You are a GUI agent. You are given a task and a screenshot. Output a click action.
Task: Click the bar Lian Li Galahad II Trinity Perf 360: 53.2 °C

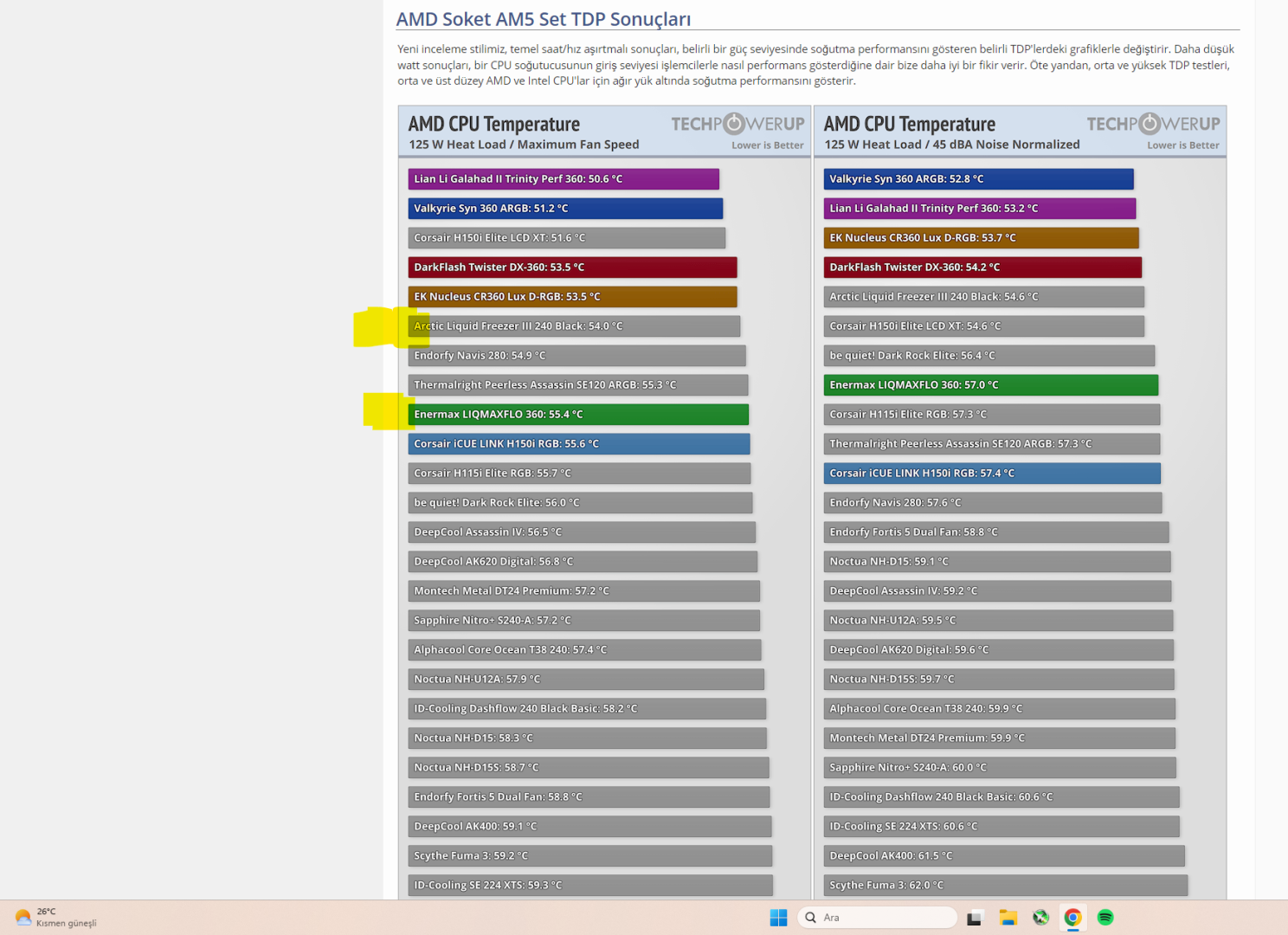980,209
